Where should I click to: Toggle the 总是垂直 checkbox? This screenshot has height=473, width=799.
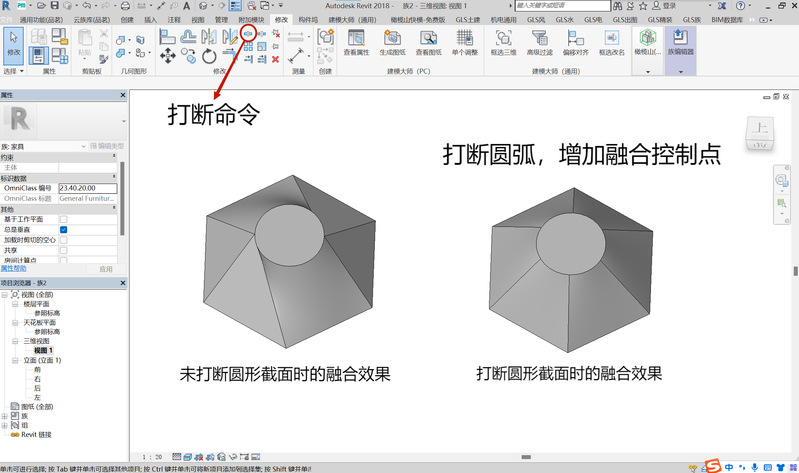[x=64, y=230]
